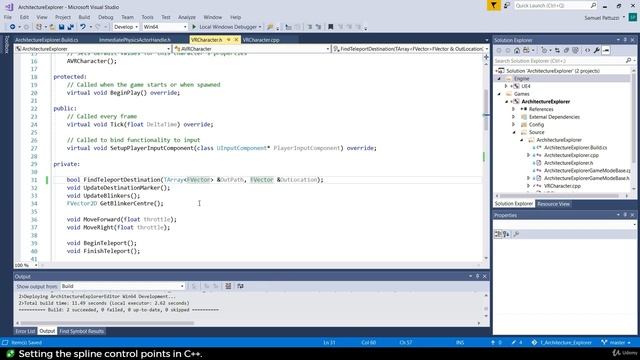Click the Properties wrench in Solution Explorer
This screenshot has width=640, height=360.
point(597,51)
